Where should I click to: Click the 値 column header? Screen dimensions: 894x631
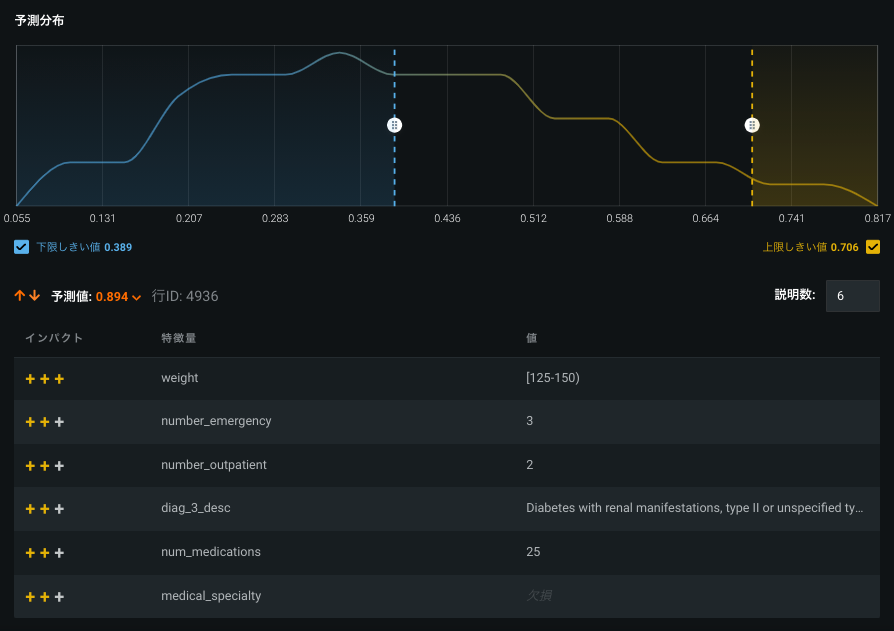pyautogui.click(x=532, y=338)
